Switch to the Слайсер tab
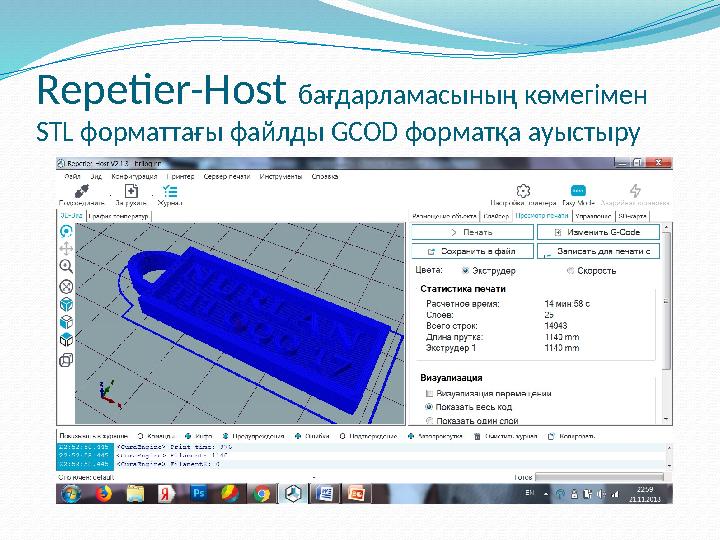720x540 pixels. (496, 216)
